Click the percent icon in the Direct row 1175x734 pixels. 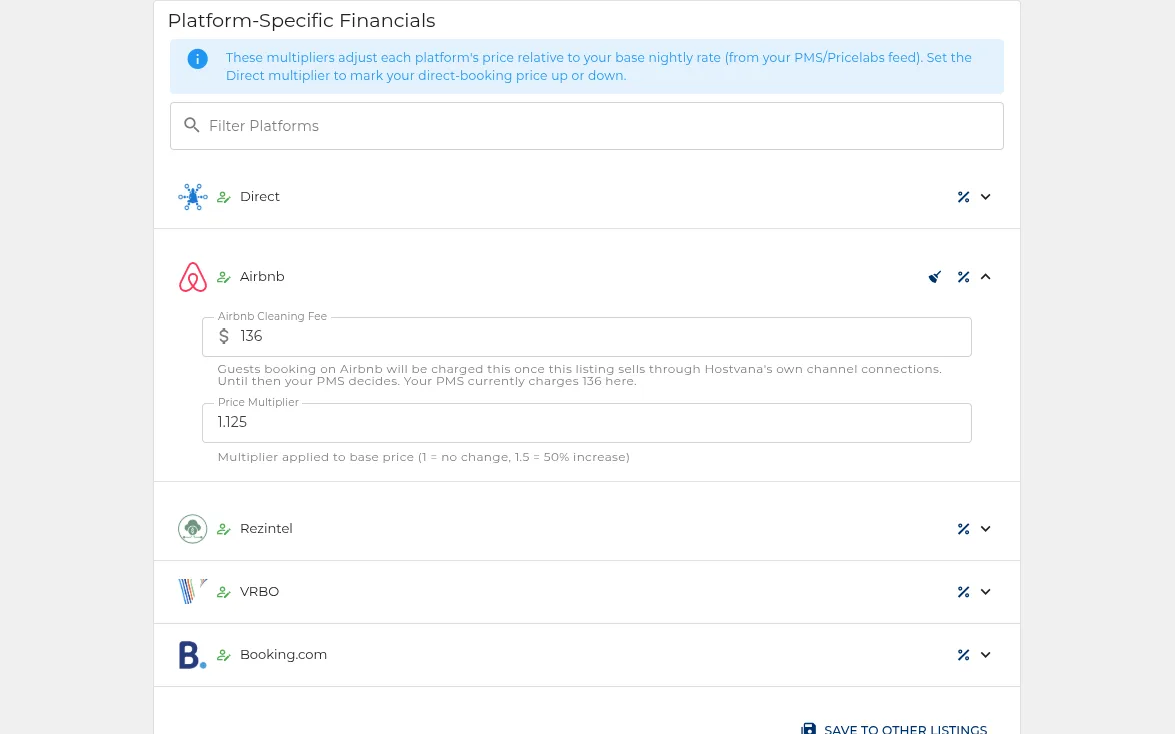[964, 197]
